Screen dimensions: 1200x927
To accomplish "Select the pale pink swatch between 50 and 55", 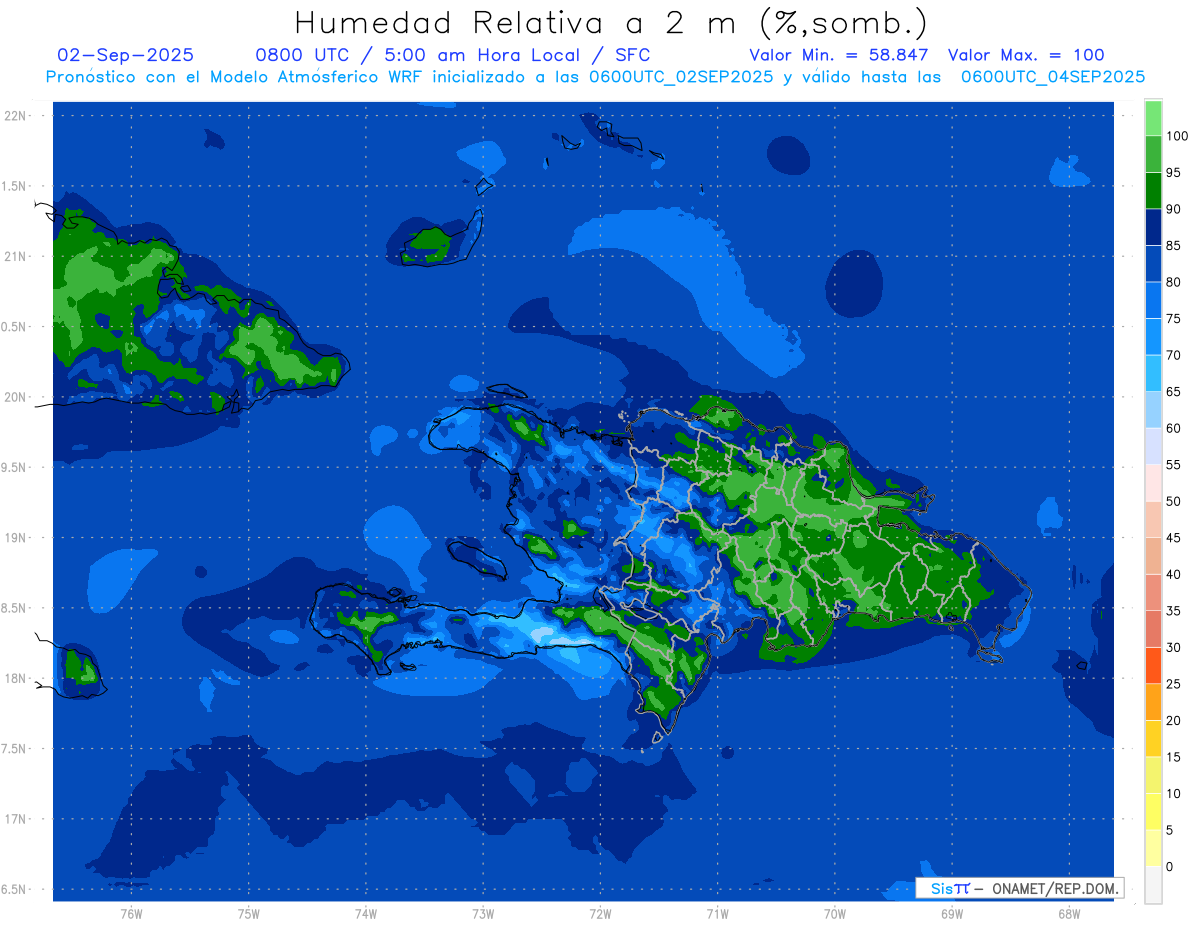I will coord(1153,483).
